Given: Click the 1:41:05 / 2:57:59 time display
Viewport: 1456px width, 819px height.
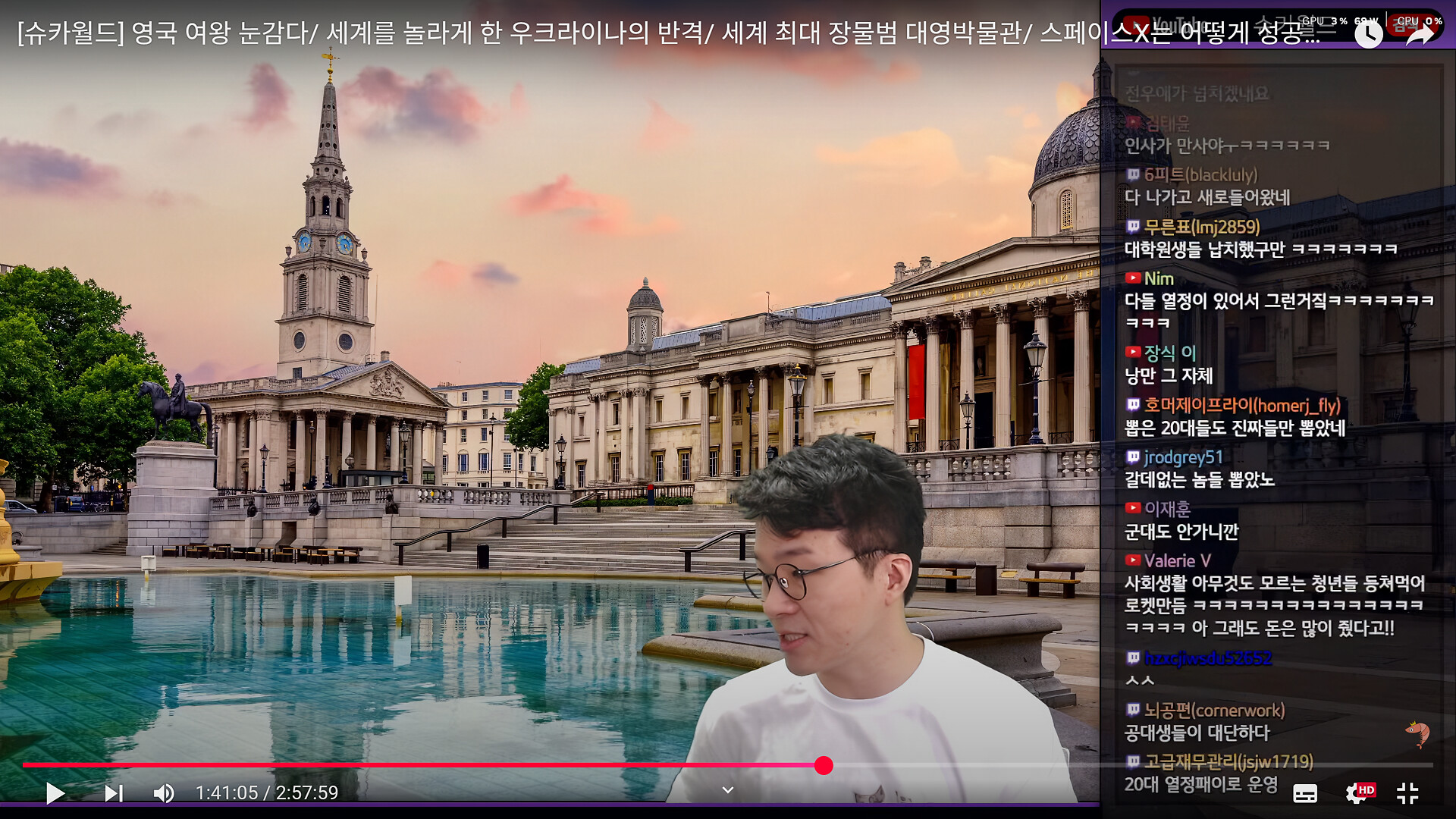Looking at the screenshot, I should 267,793.
